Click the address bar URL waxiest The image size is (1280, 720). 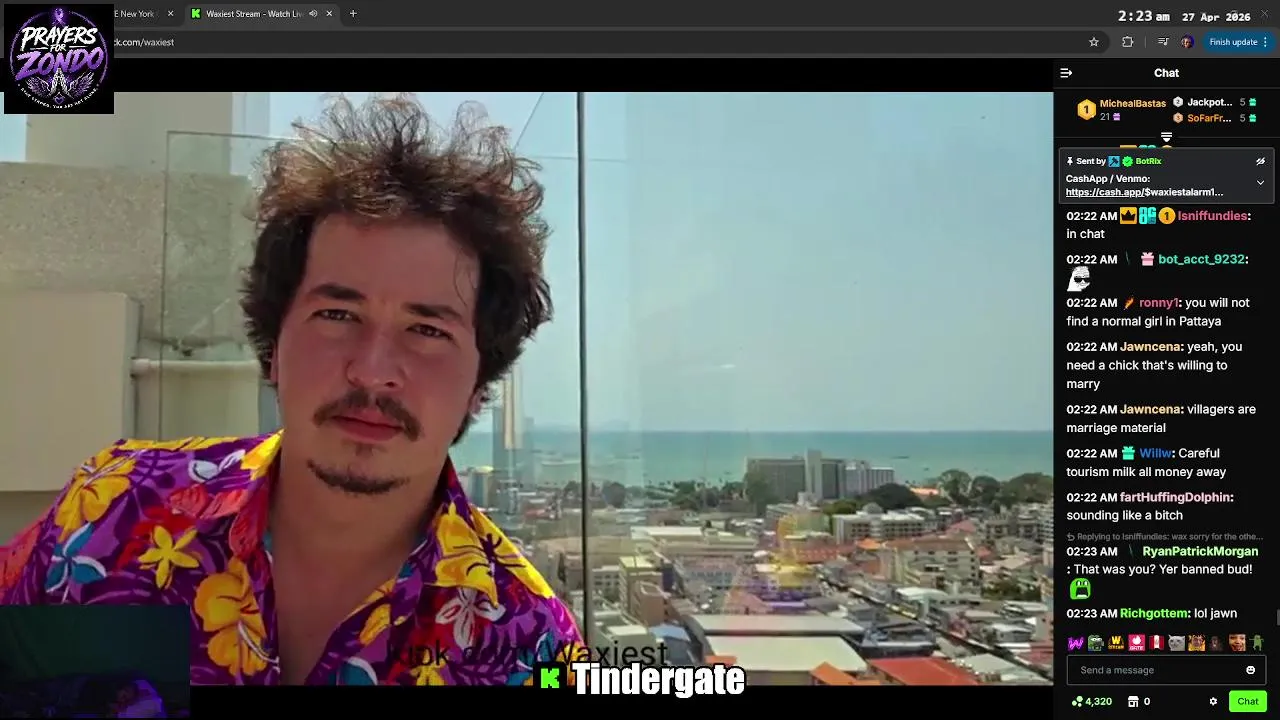click(143, 42)
